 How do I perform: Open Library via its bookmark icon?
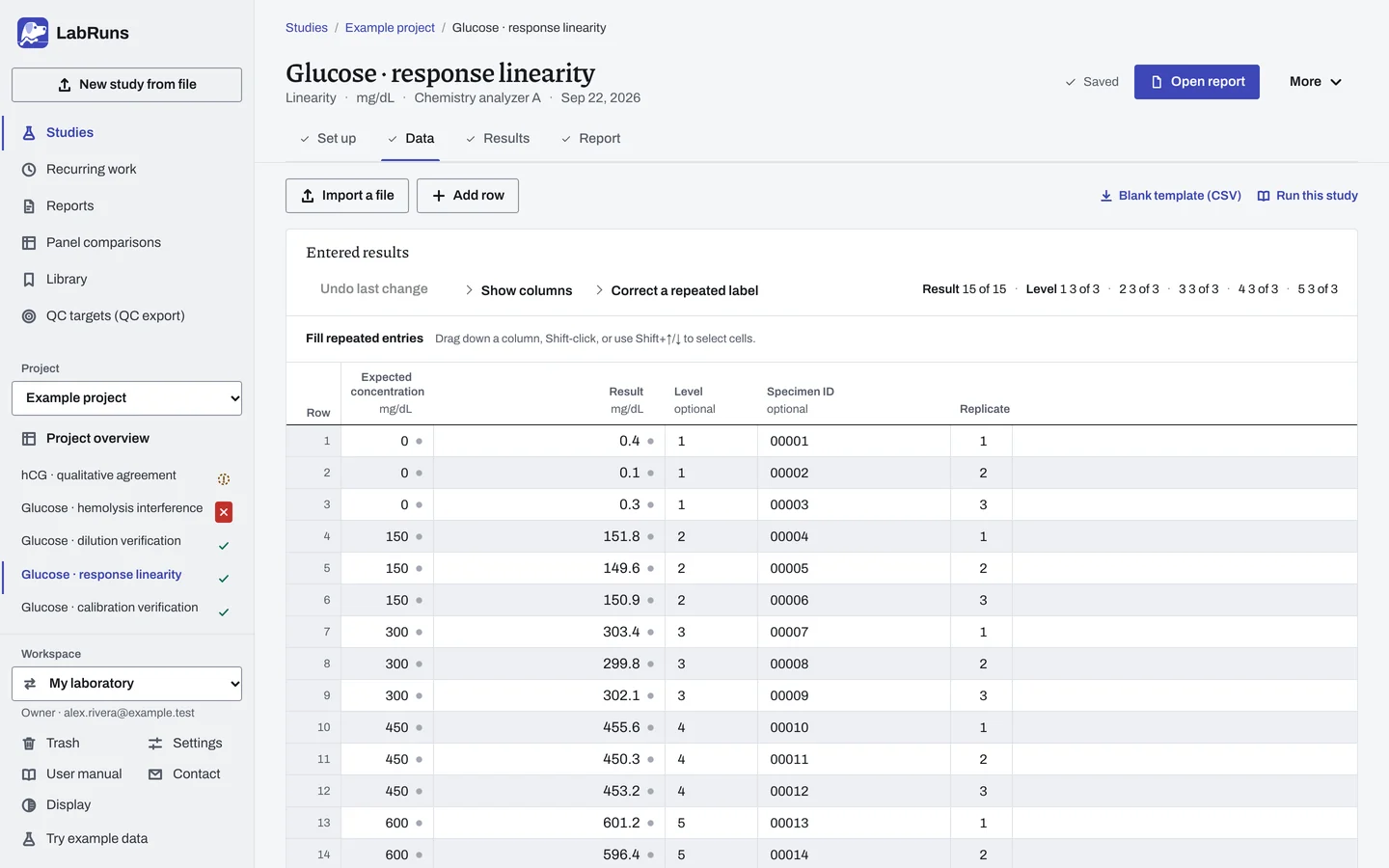click(x=29, y=280)
